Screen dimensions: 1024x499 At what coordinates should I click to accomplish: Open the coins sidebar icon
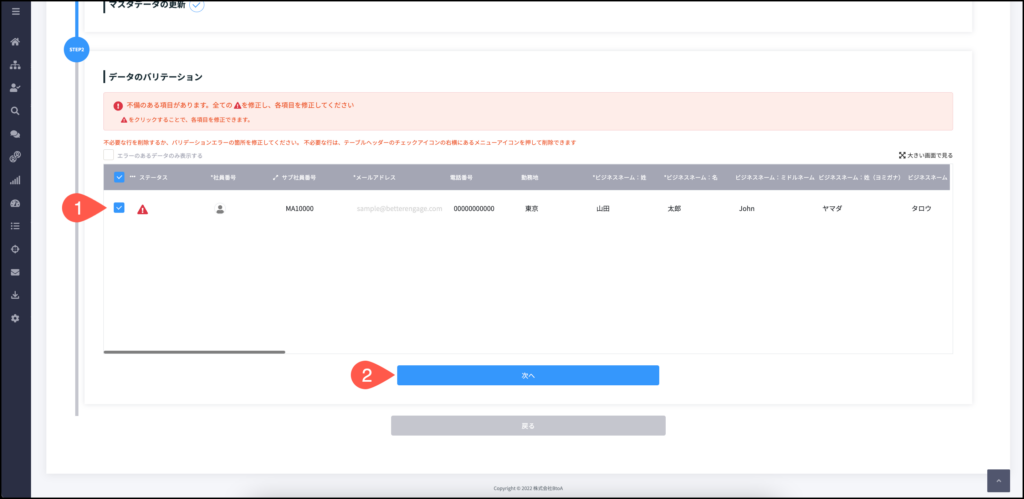16,157
